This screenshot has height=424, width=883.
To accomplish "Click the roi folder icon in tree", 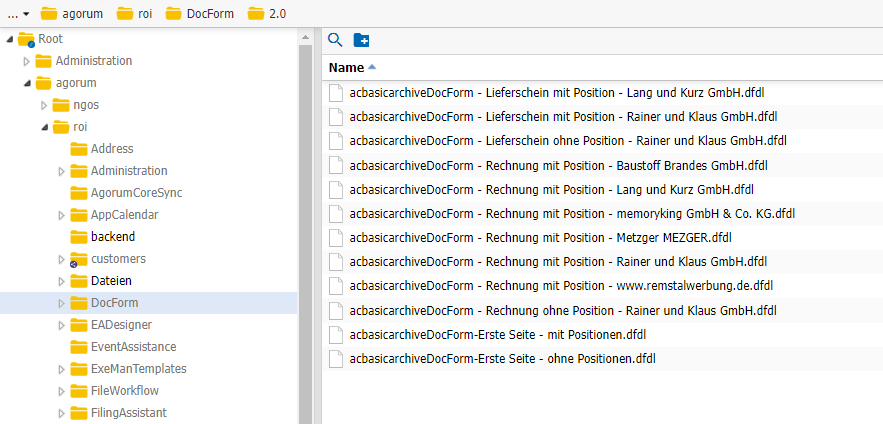I will tap(61, 127).
